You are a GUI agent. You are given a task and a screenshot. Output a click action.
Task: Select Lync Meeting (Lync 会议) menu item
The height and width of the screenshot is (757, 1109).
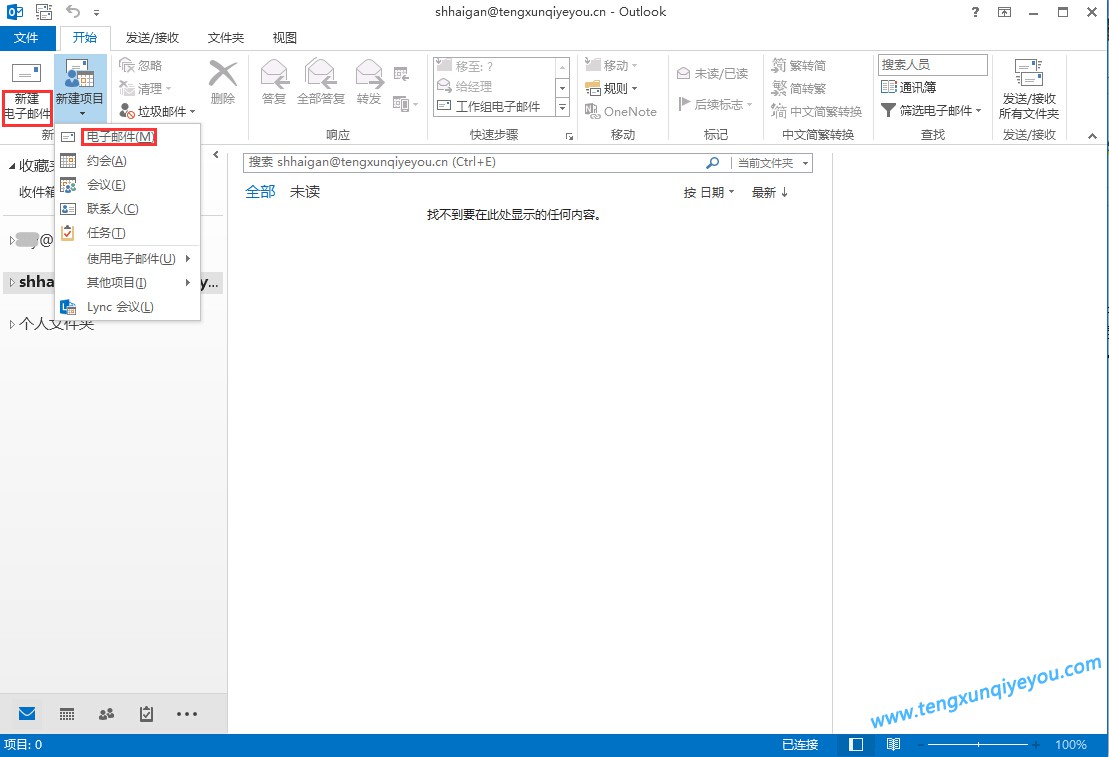127,306
